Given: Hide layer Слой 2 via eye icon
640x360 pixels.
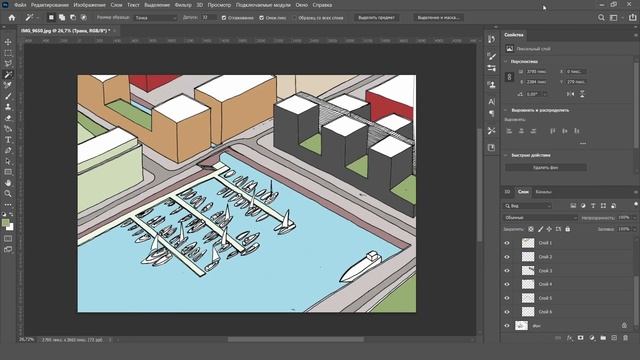Looking at the screenshot, I should coord(507,257).
